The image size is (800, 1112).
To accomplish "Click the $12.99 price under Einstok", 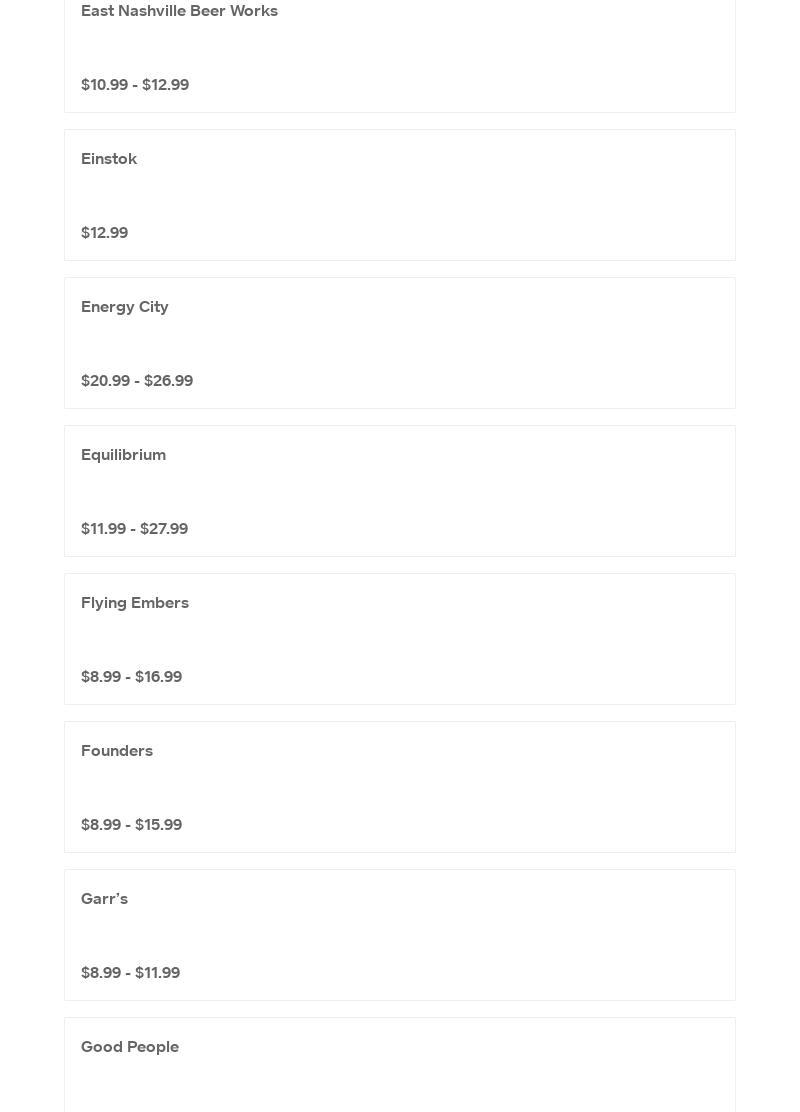I will pyautogui.click(x=104, y=233).
